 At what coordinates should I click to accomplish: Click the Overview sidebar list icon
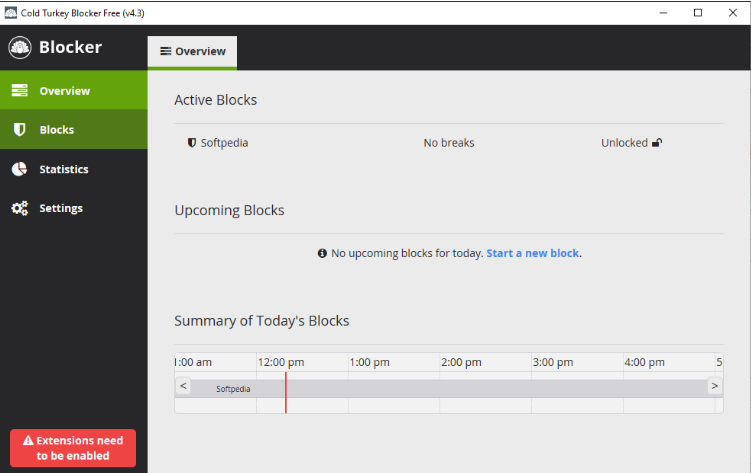click(20, 90)
